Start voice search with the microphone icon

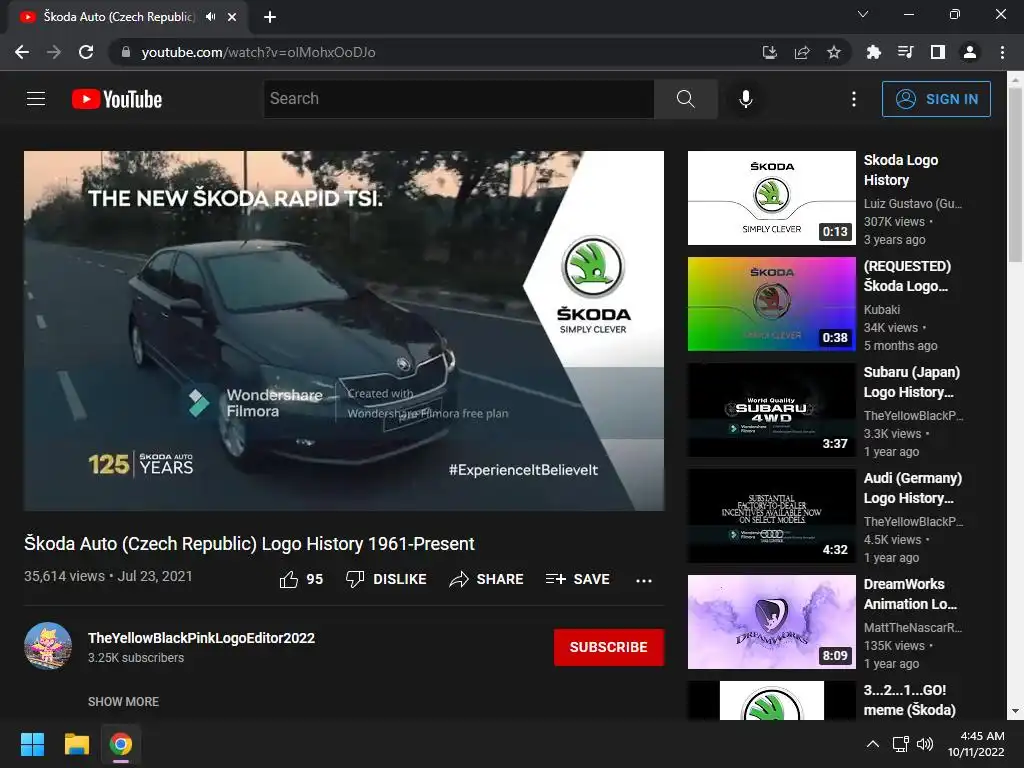click(746, 99)
